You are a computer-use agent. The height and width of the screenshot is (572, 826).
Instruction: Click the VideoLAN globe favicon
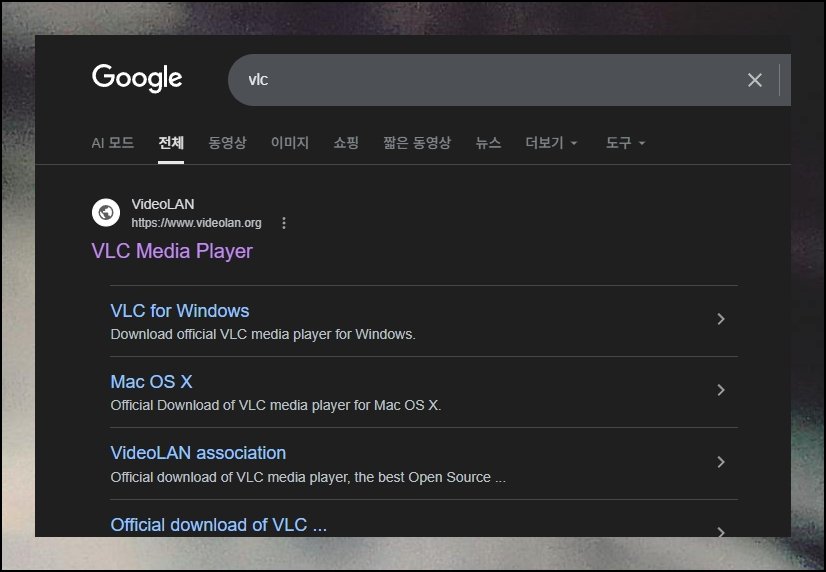click(x=106, y=213)
